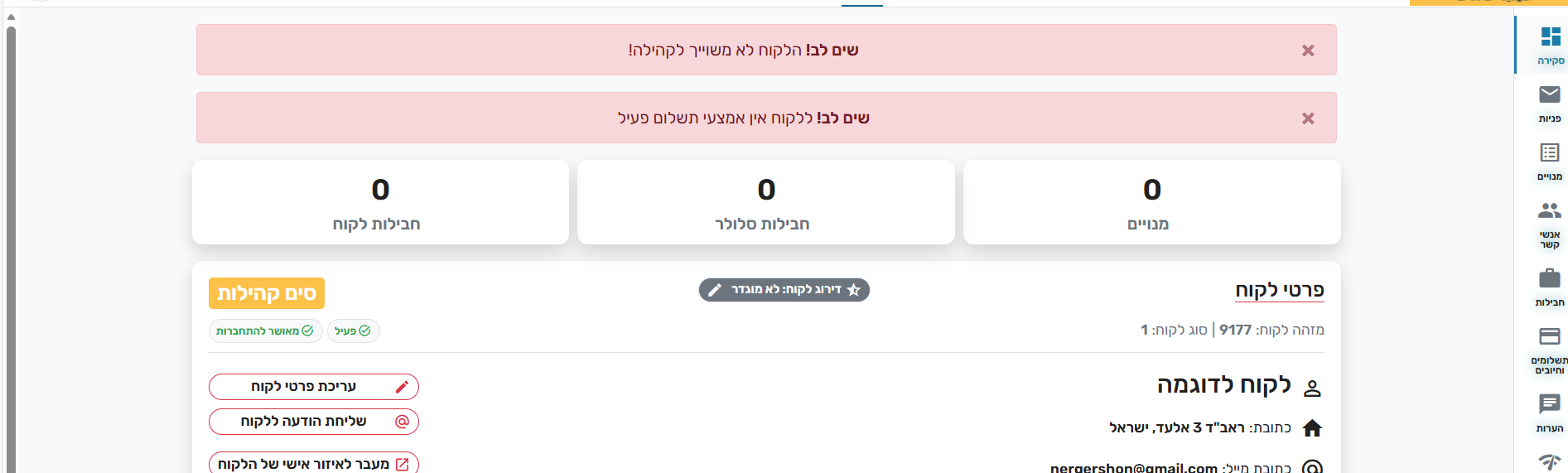Open the פניות envelope sidebar icon
The height and width of the screenshot is (473, 1568).
pyautogui.click(x=1550, y=103)
